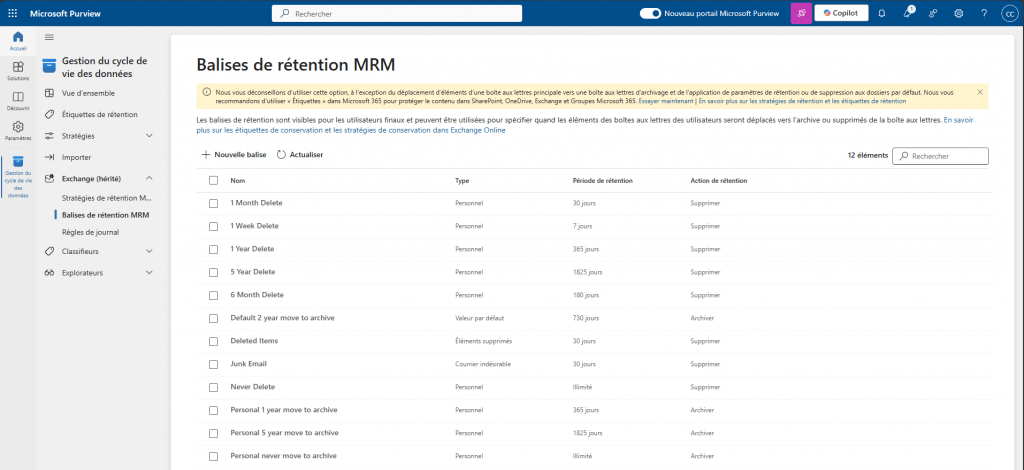Expand the Classifieurs section
This screenshot has width=1024, height=470.
point(150,251)
